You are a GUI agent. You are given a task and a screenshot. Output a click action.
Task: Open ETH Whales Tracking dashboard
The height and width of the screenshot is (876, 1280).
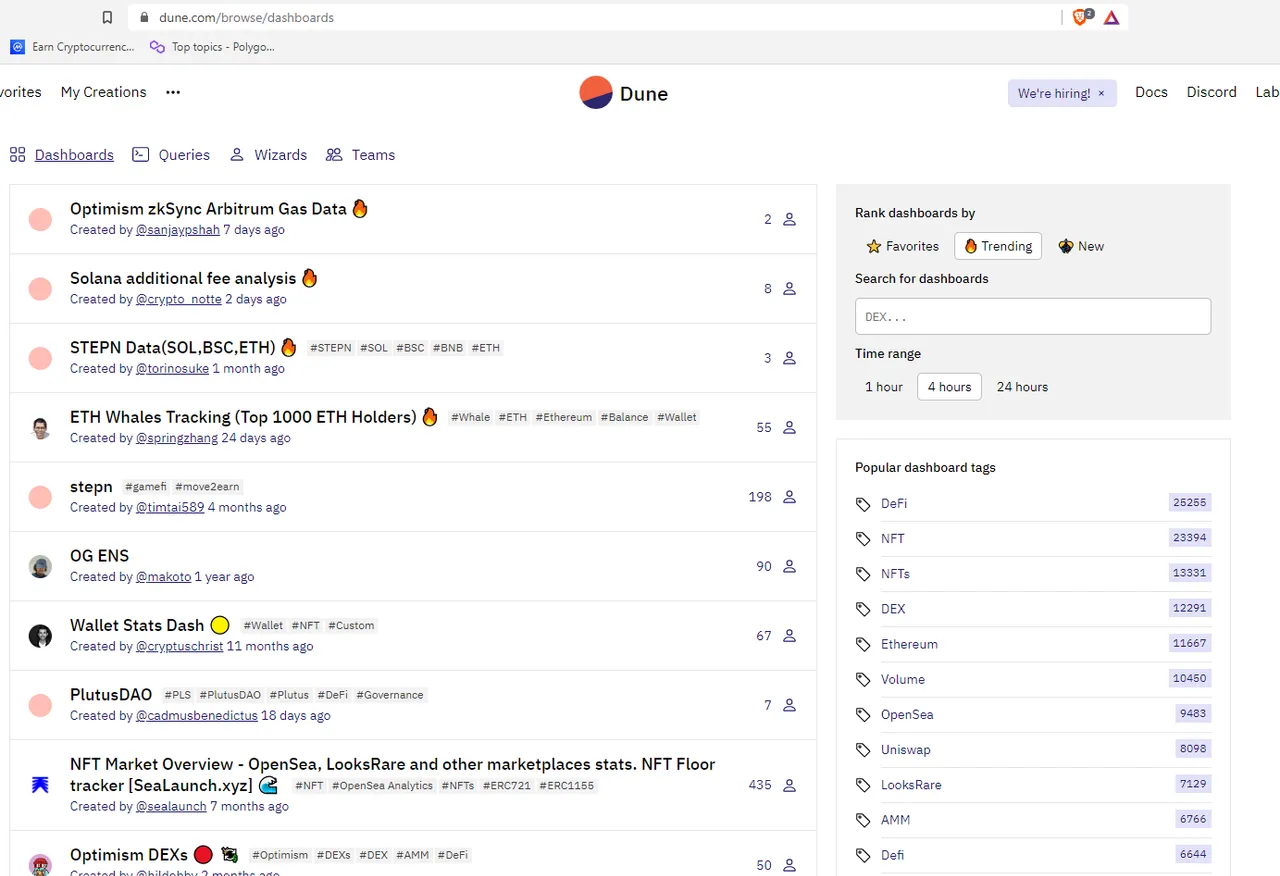pos(243,417)
